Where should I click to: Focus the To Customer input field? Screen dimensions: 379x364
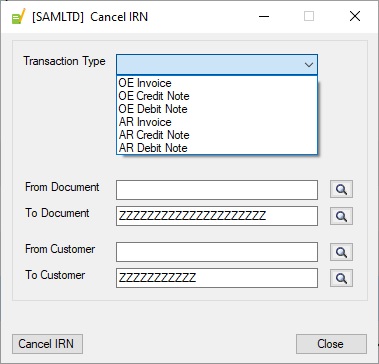pyautogui.click(x=217, y=278)
